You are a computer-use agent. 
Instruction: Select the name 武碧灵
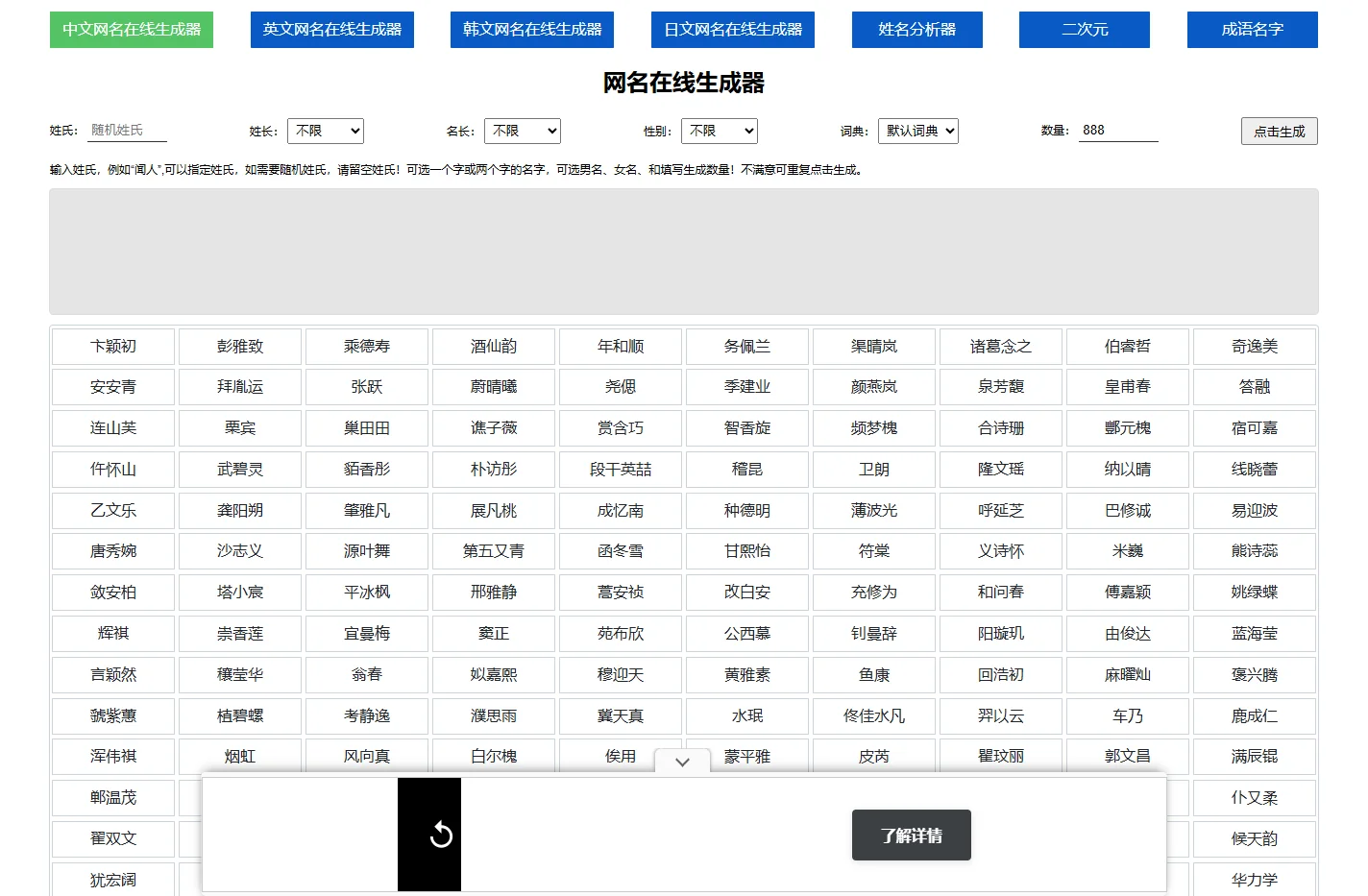240,470
